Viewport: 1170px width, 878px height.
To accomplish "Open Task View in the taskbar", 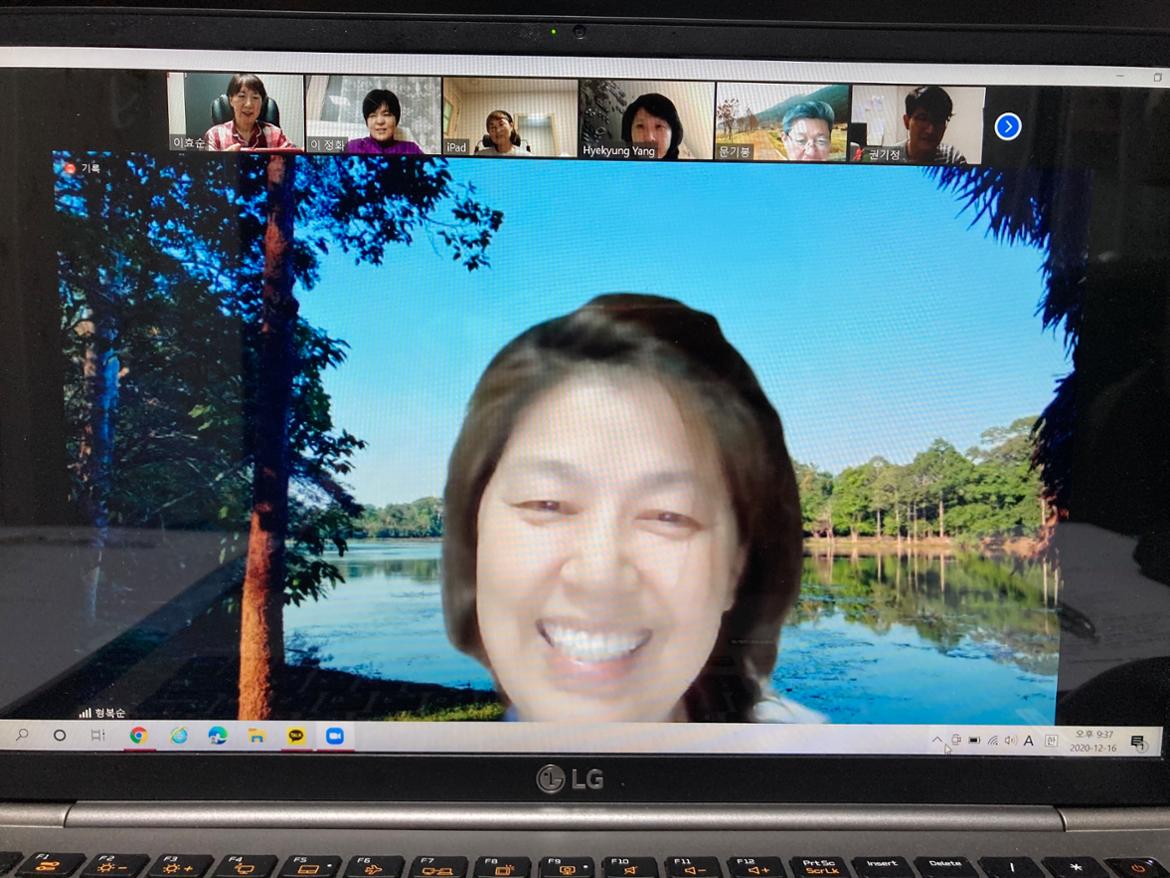I will (x=97, y=735).
